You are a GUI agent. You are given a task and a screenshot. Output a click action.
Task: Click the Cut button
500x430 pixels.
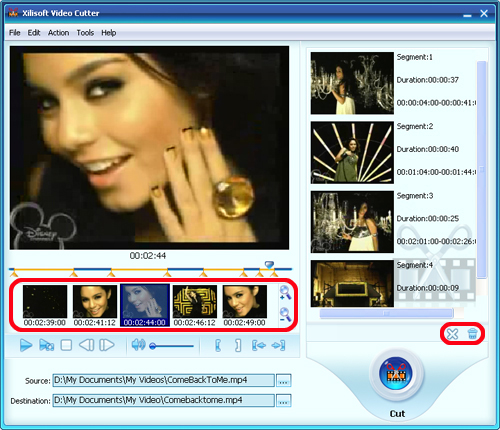pyautogui.click(x=396, y=374)
